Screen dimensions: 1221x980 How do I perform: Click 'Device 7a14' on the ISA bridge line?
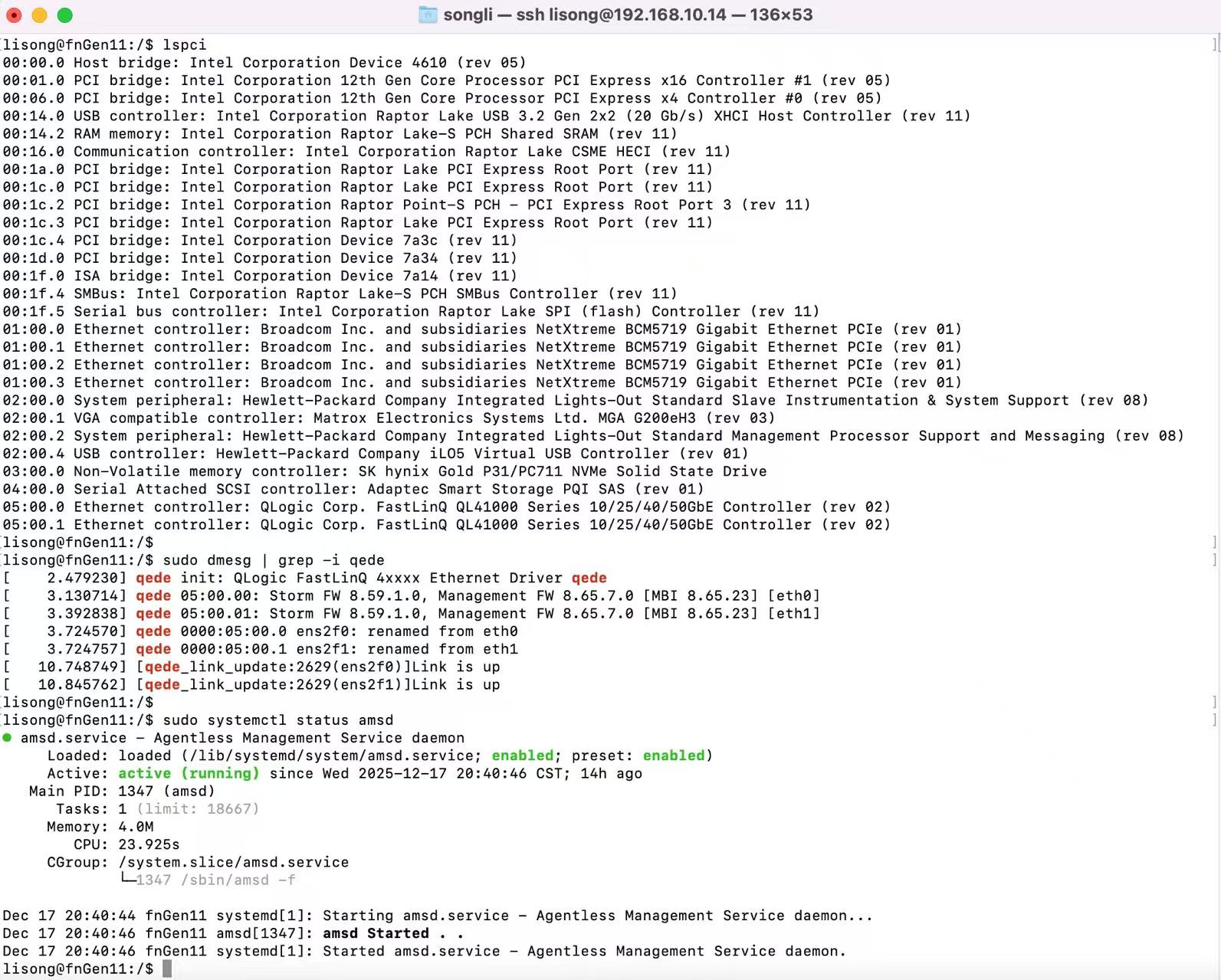(x=389, y=276)
